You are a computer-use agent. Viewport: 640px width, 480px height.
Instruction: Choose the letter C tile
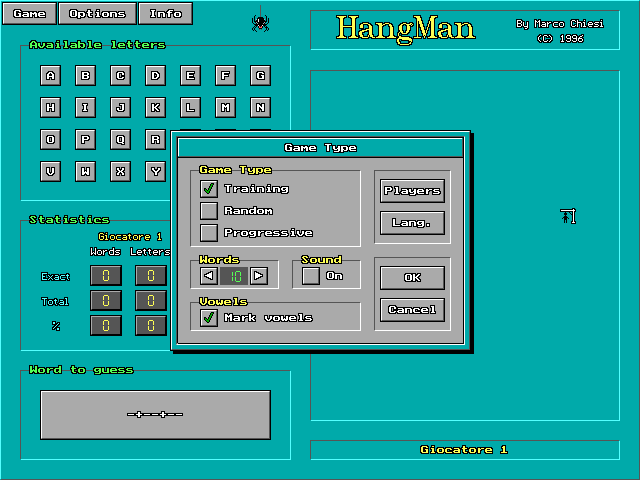[x=120, y=76]
